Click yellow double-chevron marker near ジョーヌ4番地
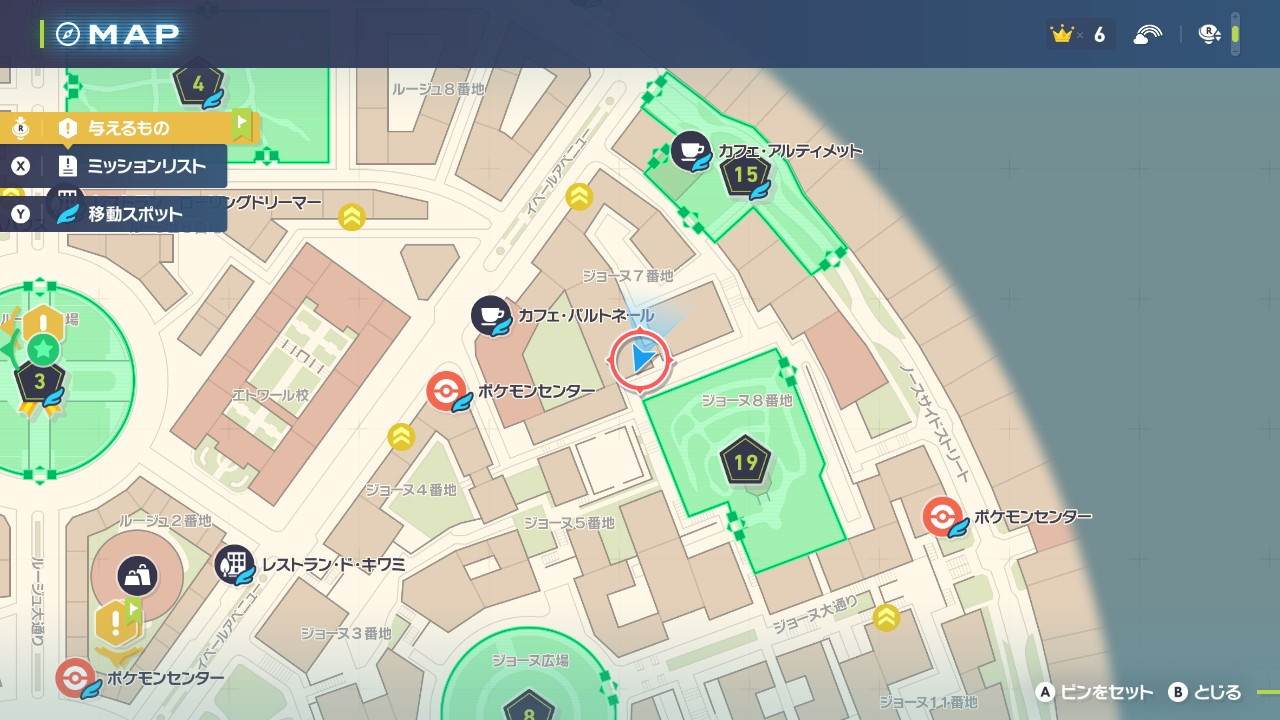 pos(401,436)
